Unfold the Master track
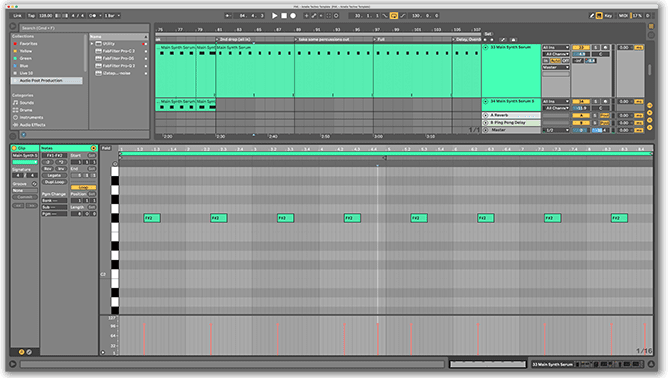 [x=486, y=130]
